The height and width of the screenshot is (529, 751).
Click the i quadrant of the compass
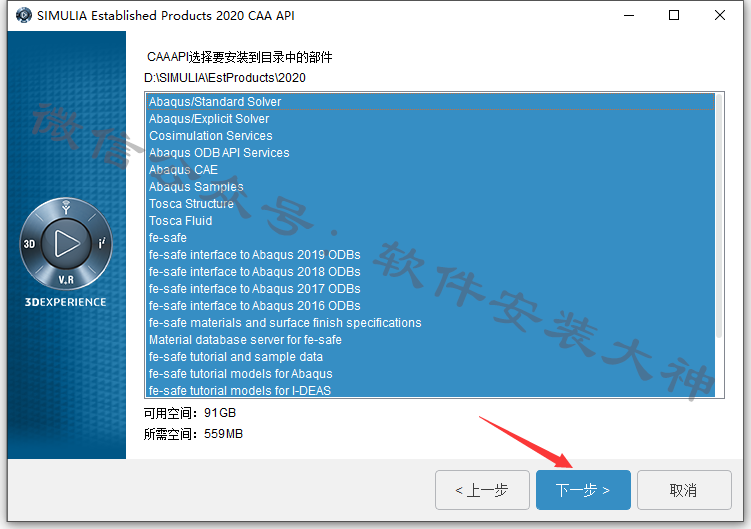102,243
